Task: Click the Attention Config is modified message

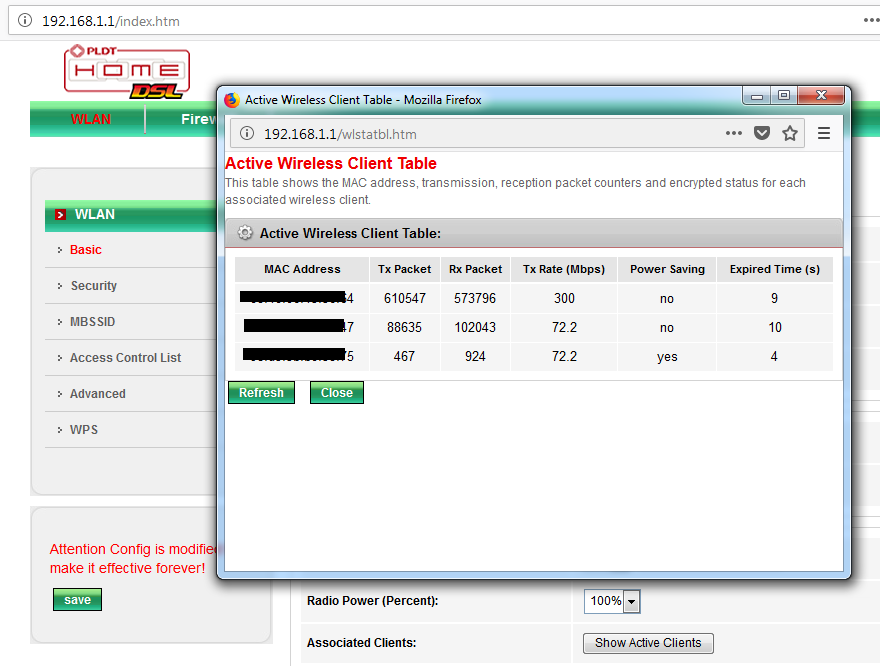Action: click(134, 558)
